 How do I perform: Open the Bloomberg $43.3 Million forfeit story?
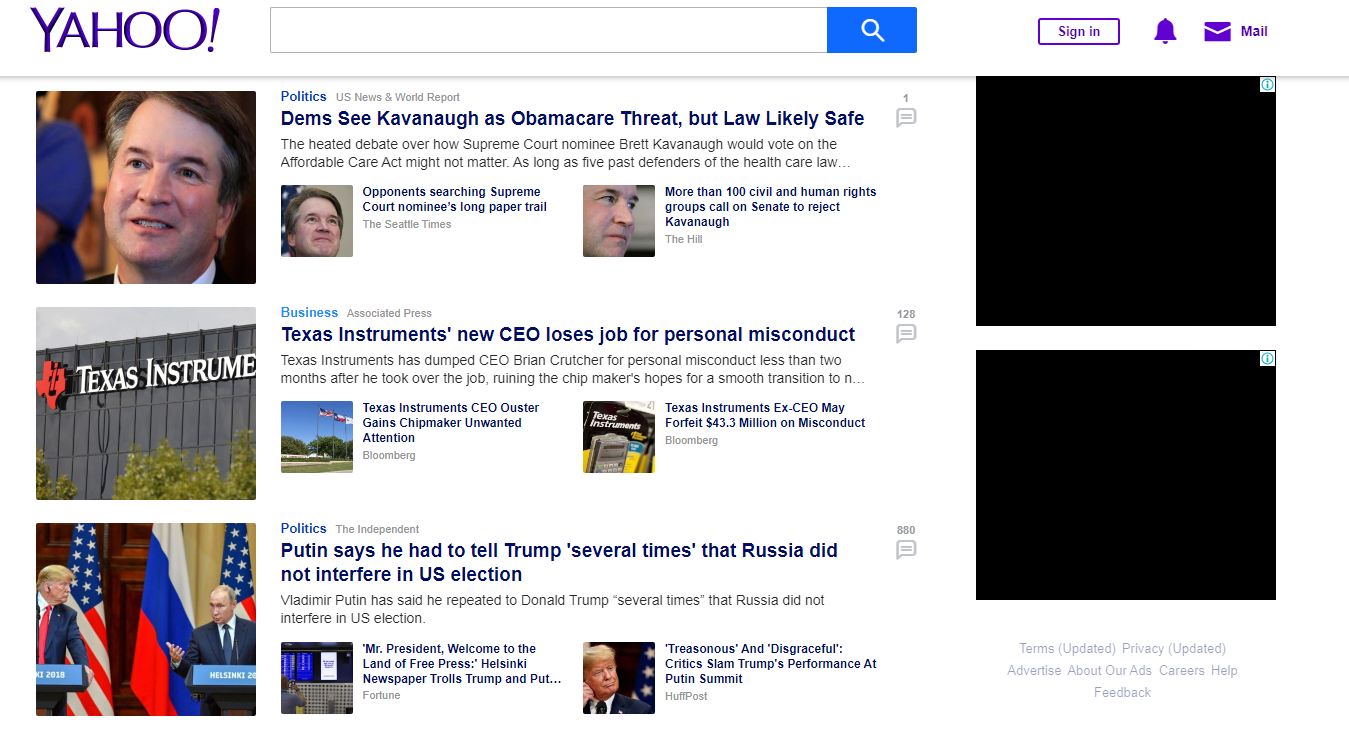coord(764,415)
